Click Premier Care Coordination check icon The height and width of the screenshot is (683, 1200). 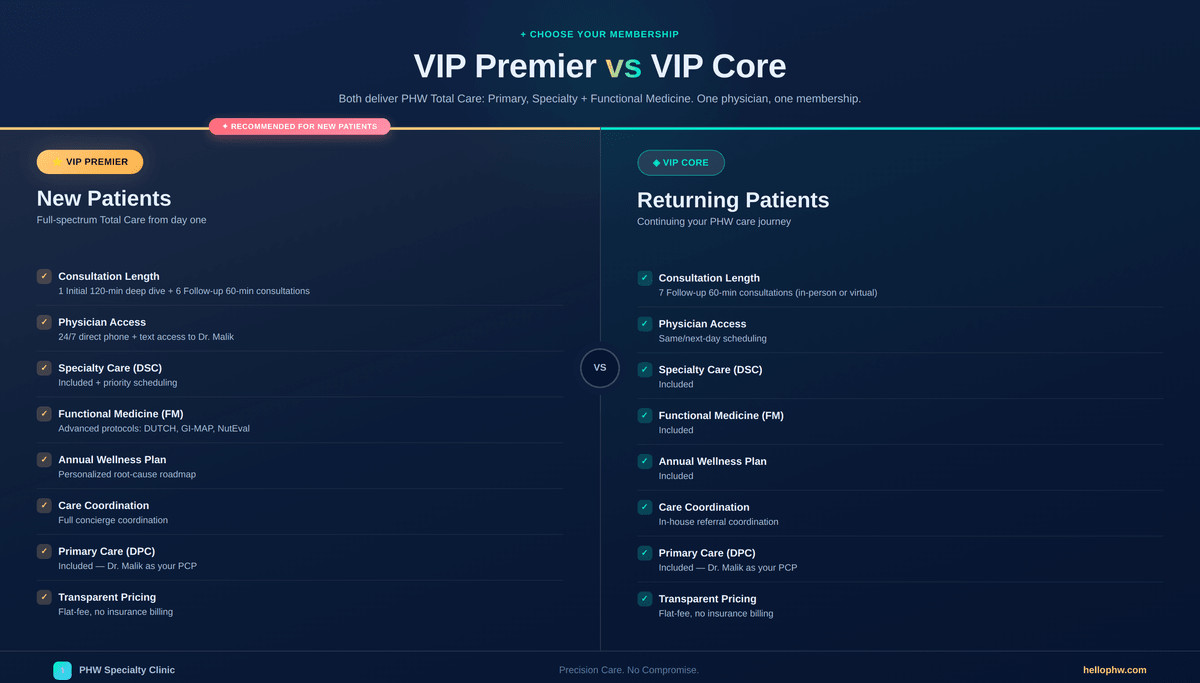click(44, 505)
